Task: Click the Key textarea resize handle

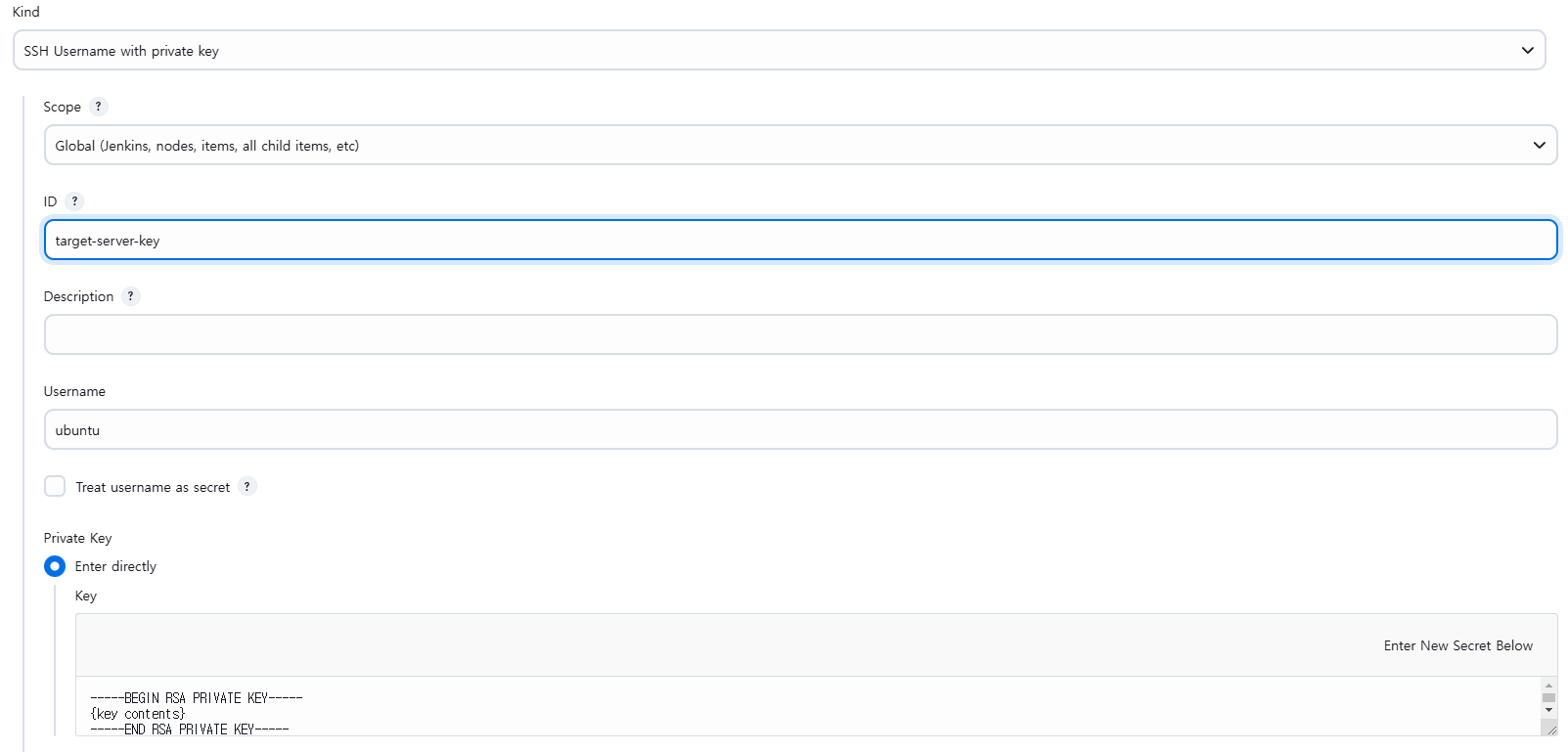Action: [1550, 729]
